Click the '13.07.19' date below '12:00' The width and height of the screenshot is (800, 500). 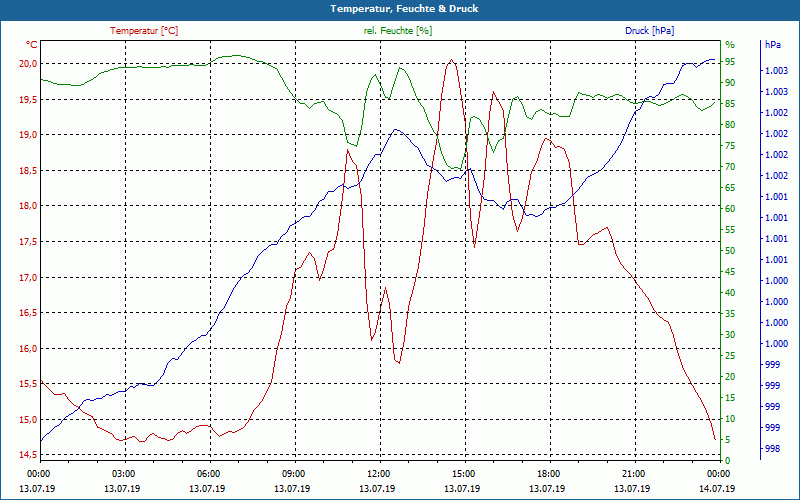pyautogui.click(x=378, y=488)
